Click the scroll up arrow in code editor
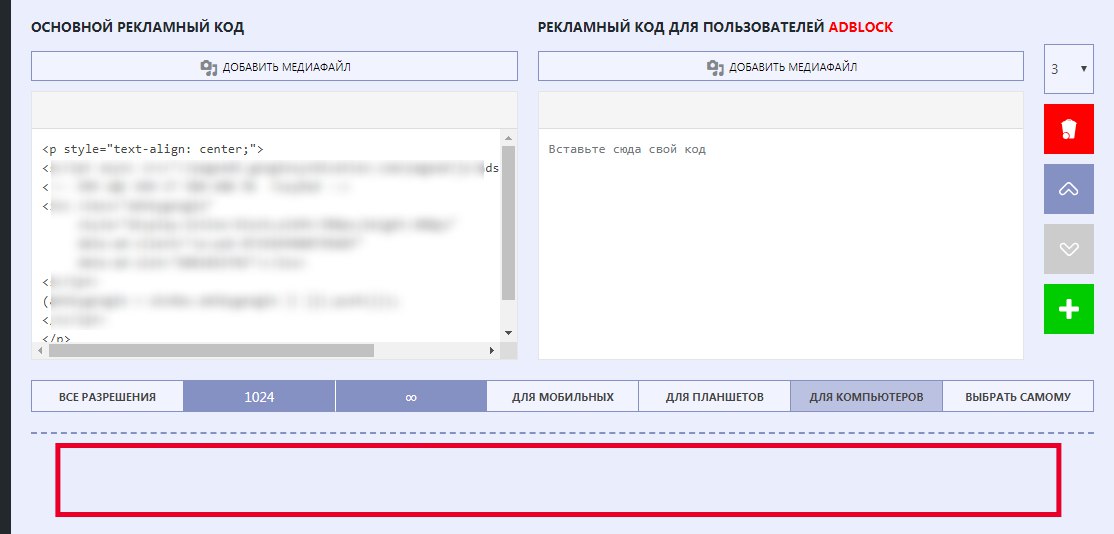Screen dimensions: 1114x534 (509, 138)
